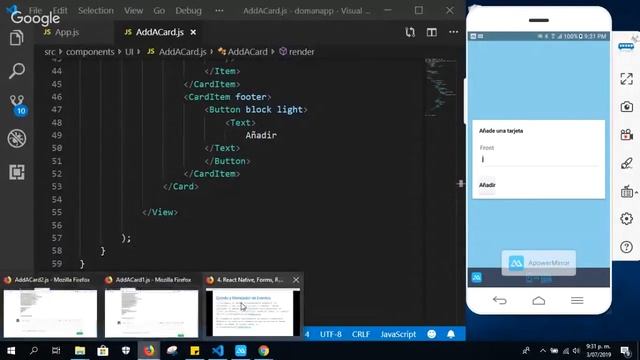Open the ApowerMirror drawing pen tool
Screen dimensions: 640x360
pos(627,163)
